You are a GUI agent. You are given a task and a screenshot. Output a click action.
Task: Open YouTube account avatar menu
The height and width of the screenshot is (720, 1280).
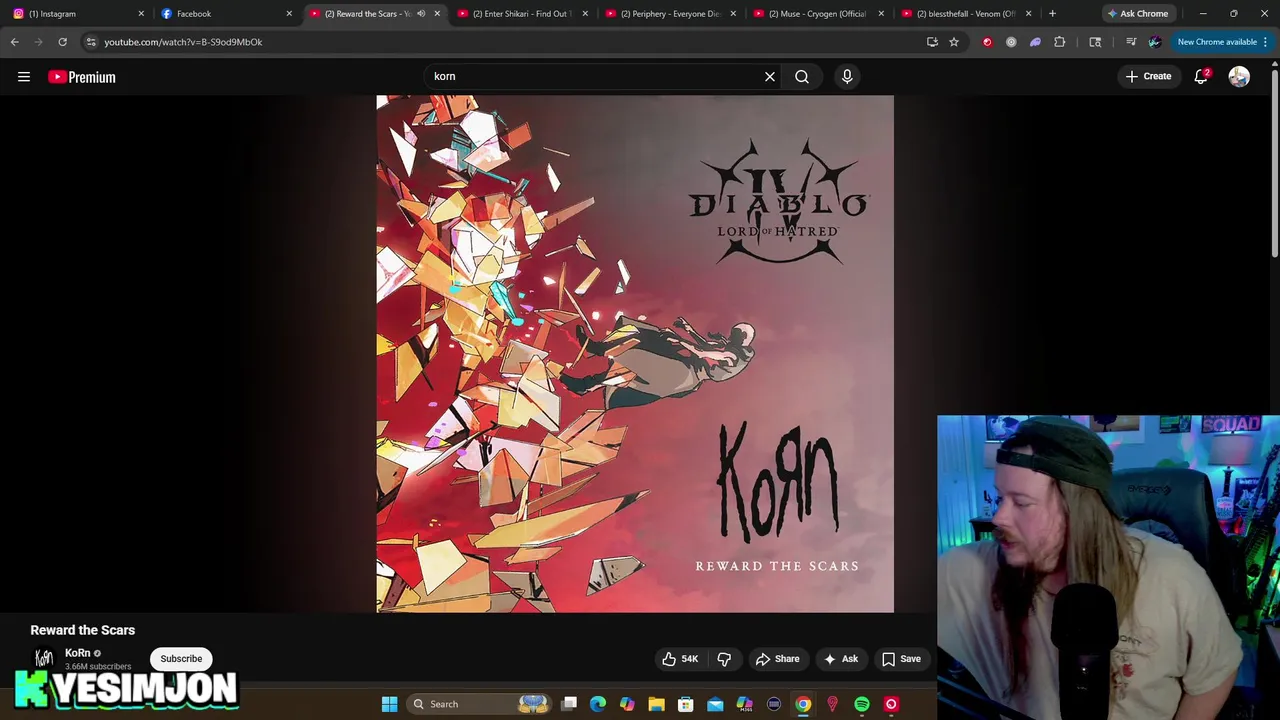click(1239, 77)
